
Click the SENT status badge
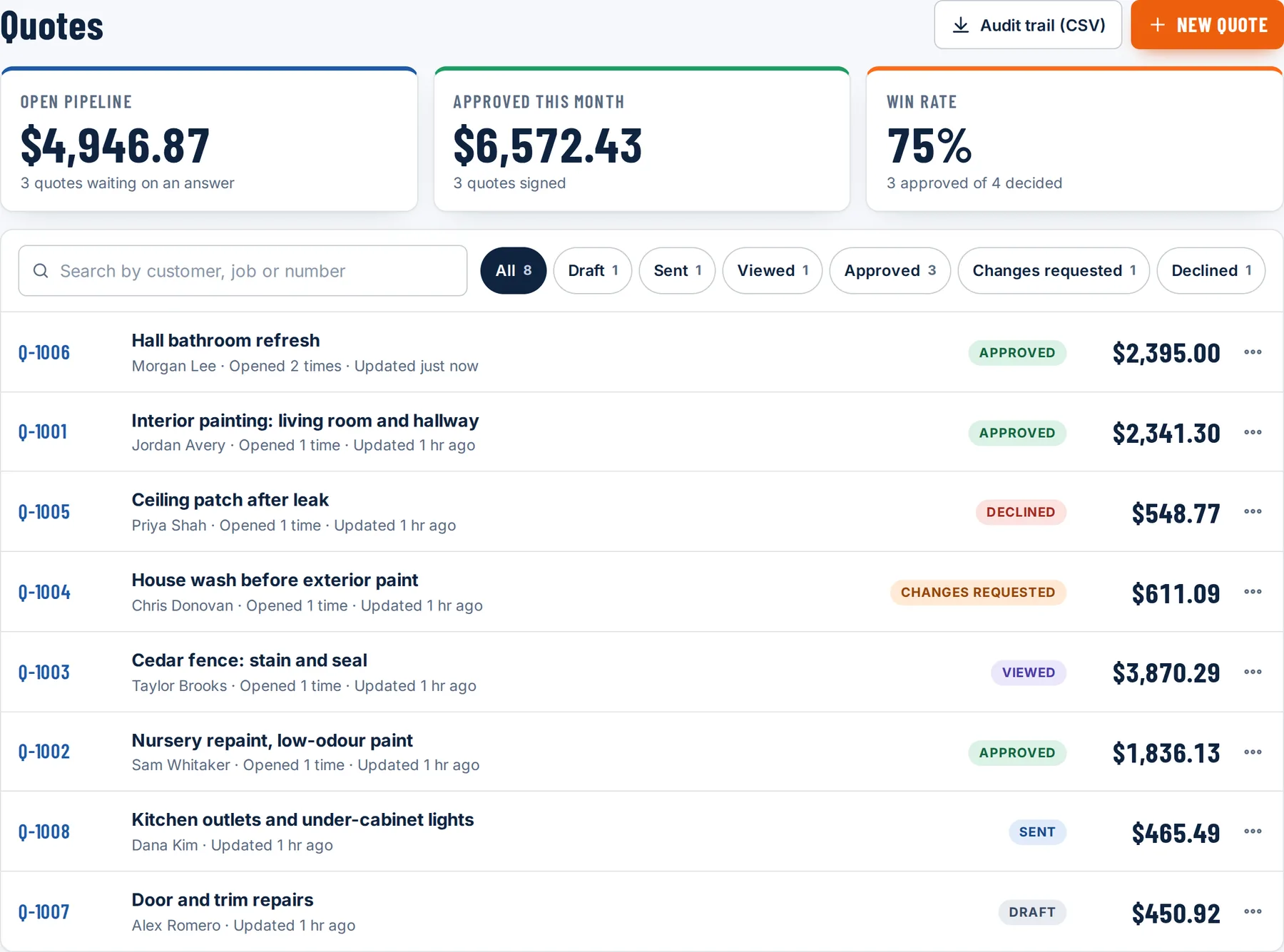[1037, 832]
